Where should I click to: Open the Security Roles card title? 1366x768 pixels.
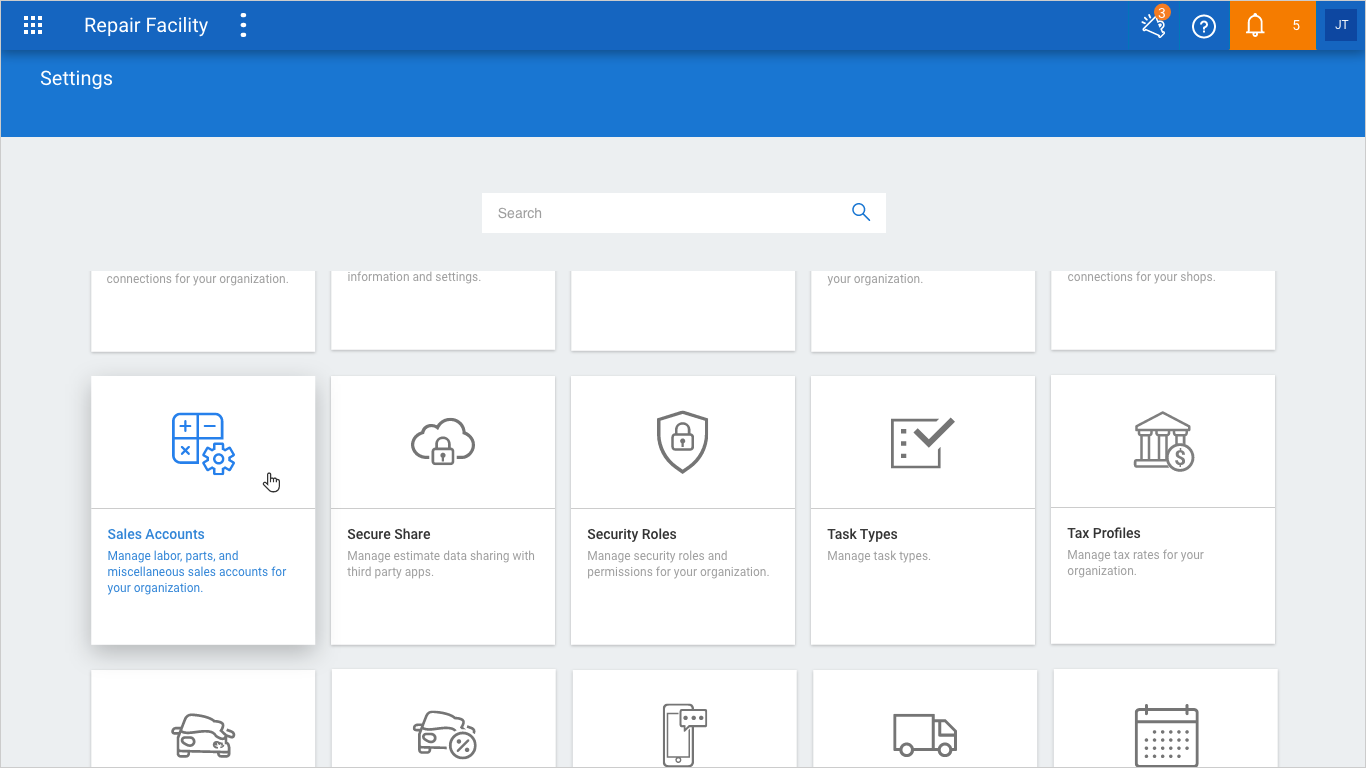point(632,534)
